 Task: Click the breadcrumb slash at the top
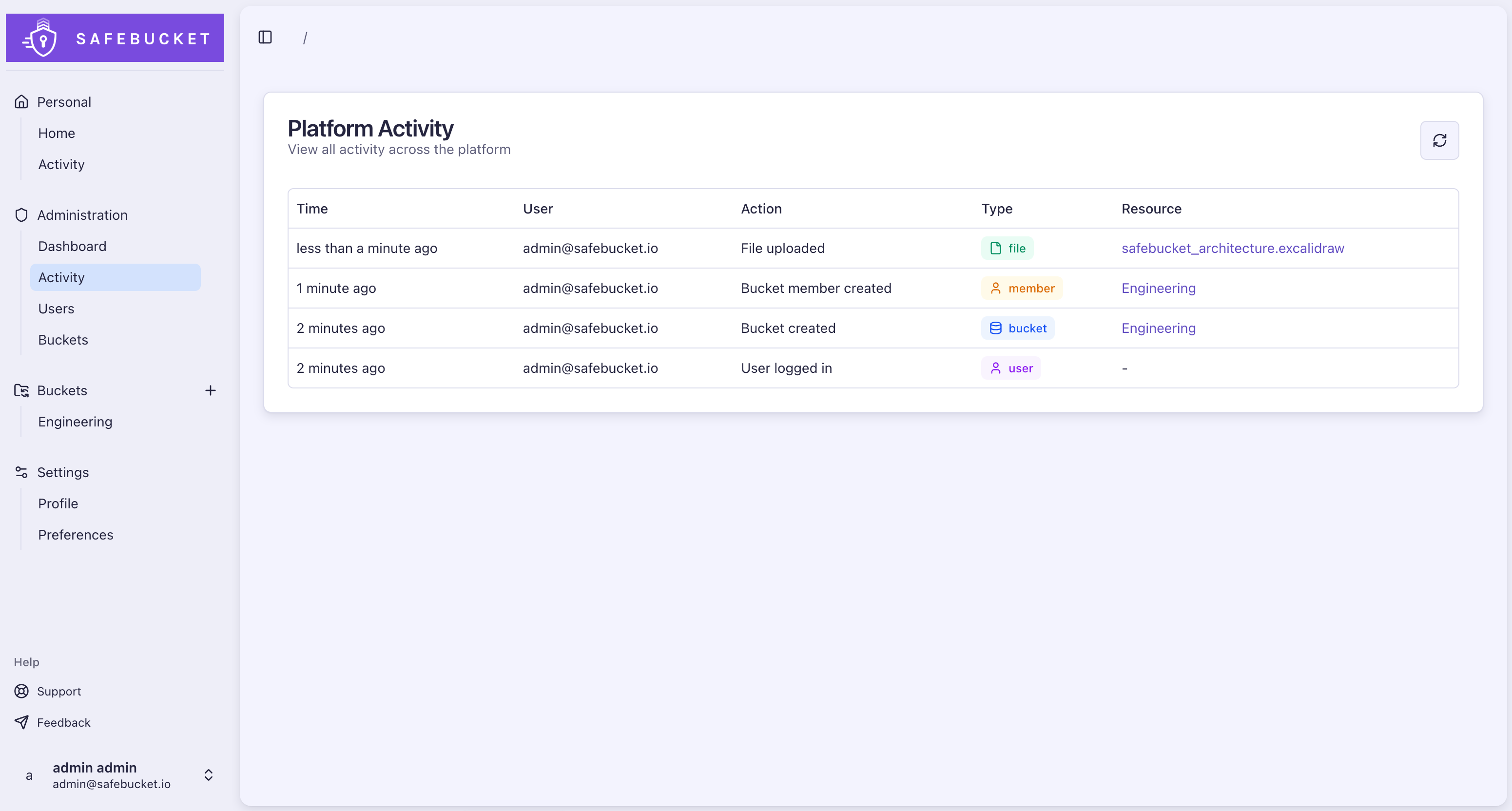pyautogui.click(x=305, y=38)
